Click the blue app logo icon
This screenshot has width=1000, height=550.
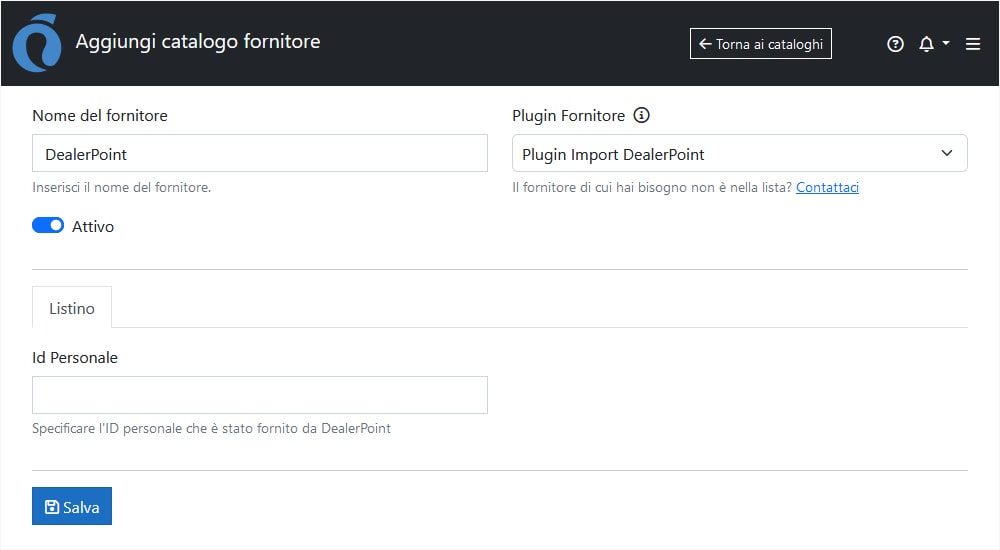coord(37,43)
